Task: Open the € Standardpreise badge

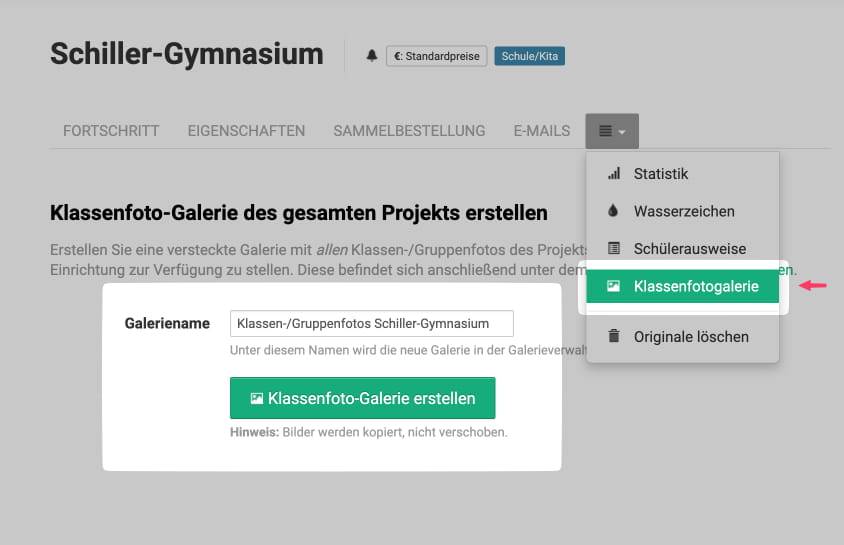Action: click(x=438, y=56)
